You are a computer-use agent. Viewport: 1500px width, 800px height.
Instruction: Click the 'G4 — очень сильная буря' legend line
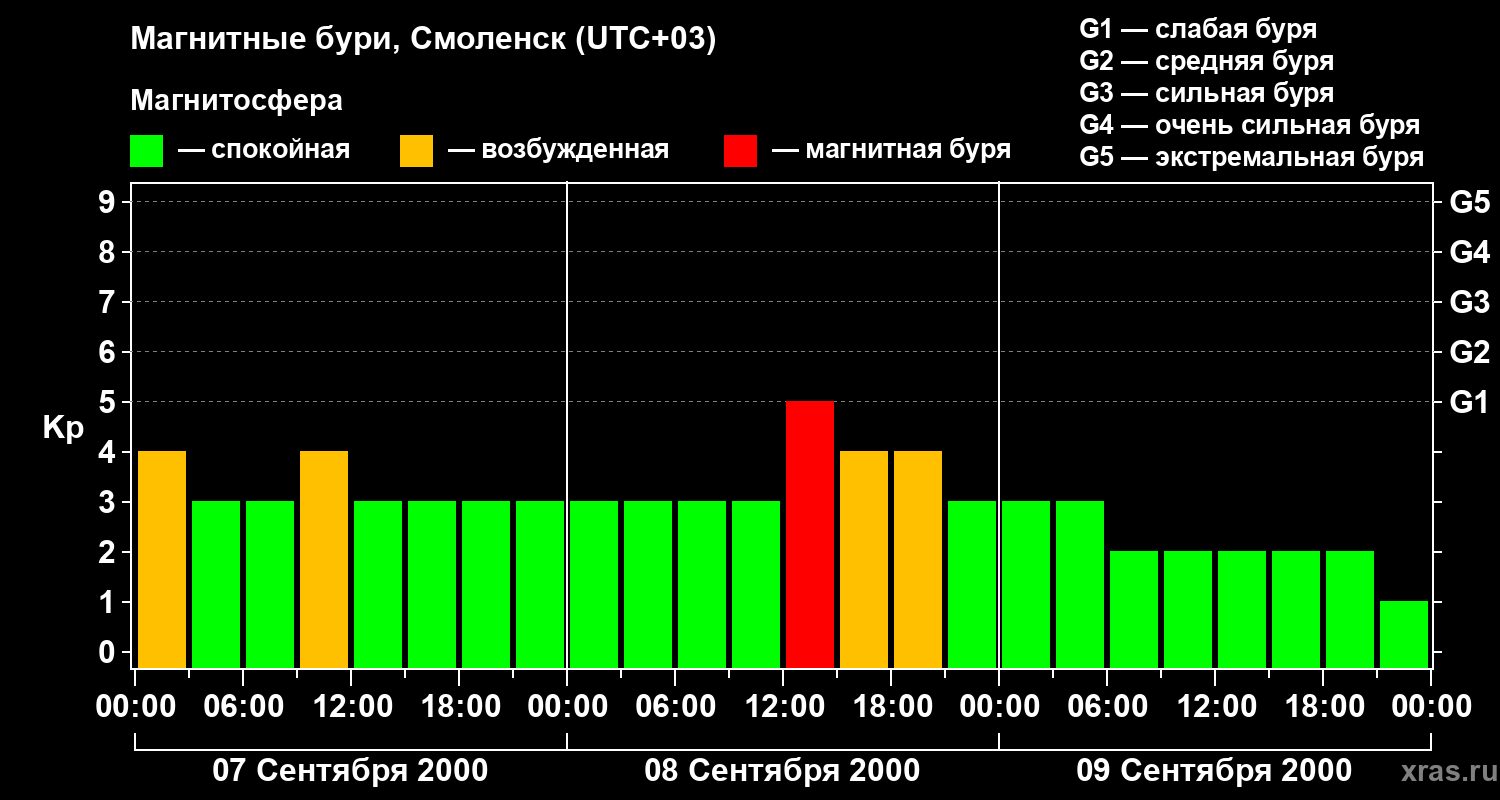point(1250,125)
